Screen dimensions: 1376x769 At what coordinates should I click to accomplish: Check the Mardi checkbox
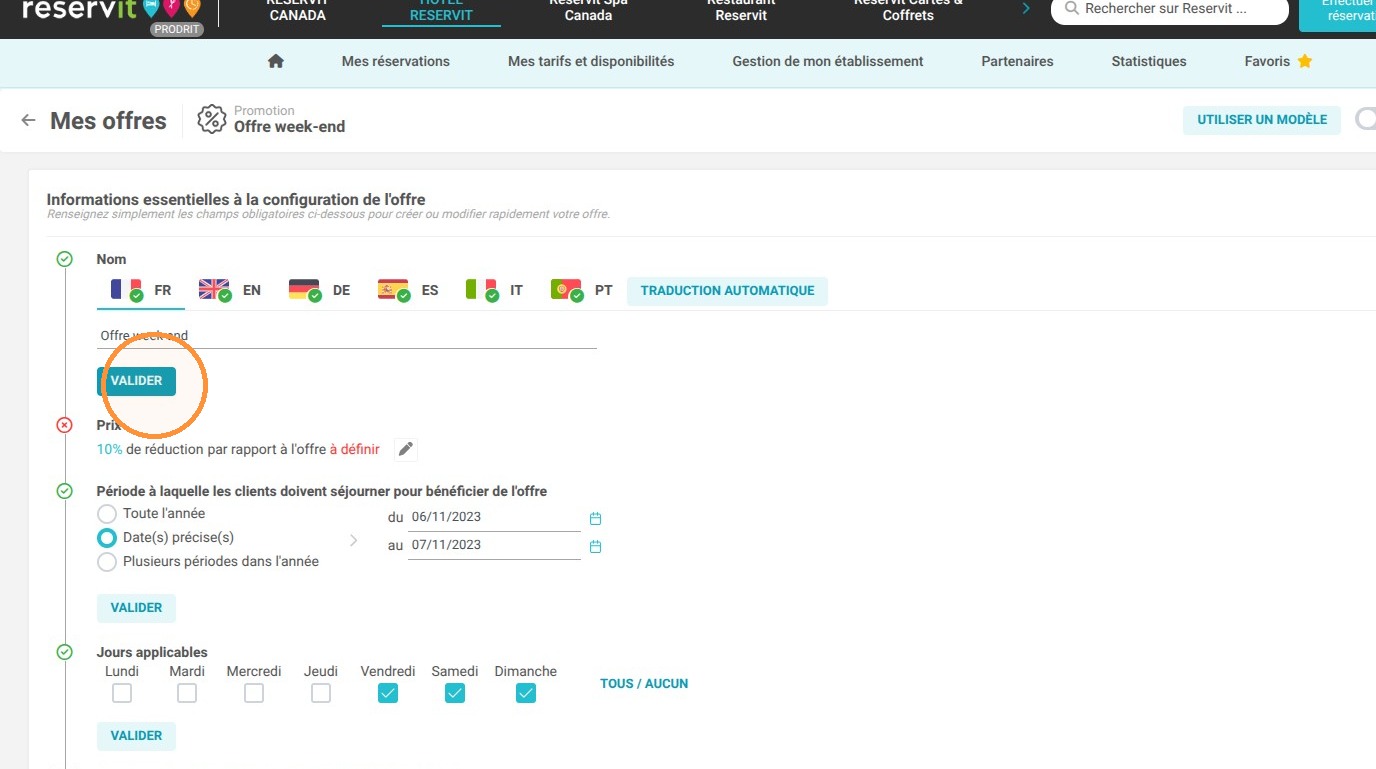(187, 693)
